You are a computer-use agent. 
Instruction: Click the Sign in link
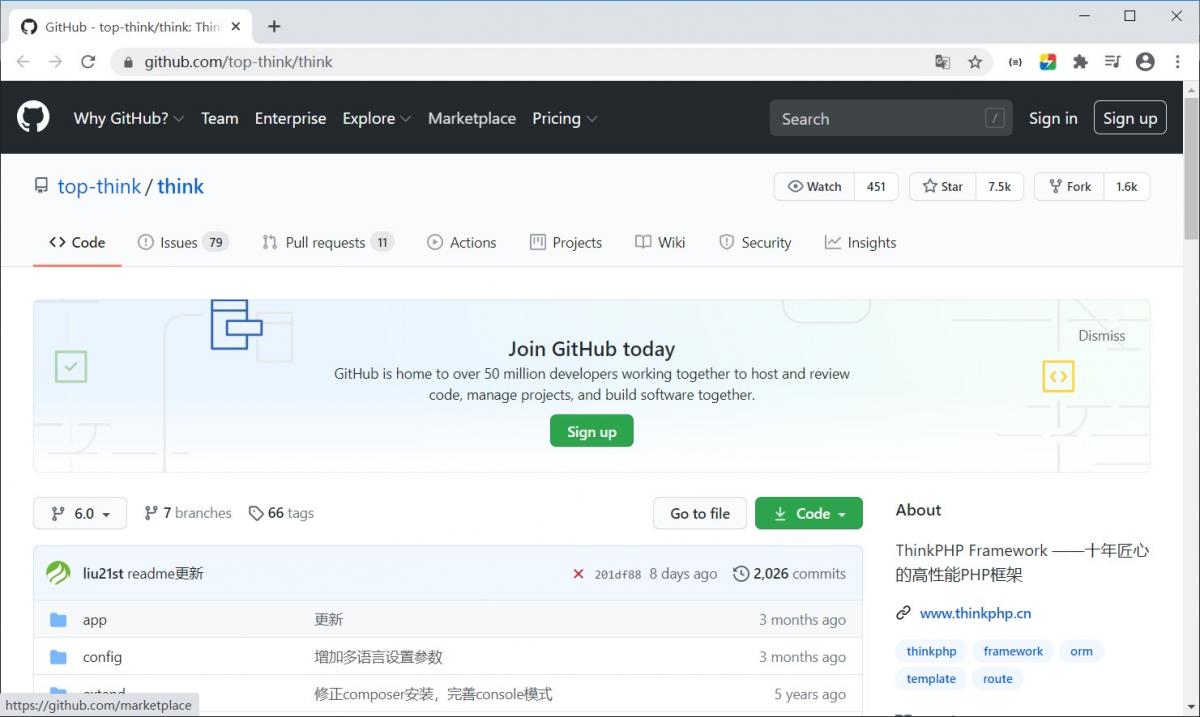[1053, 118]
